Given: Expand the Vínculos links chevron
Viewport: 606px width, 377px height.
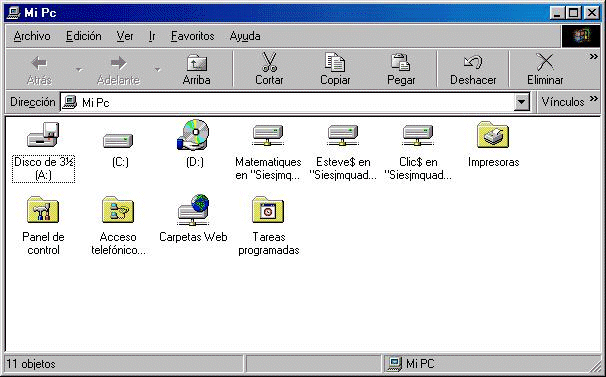Looking at the screenshot, I should click(594, 99).
